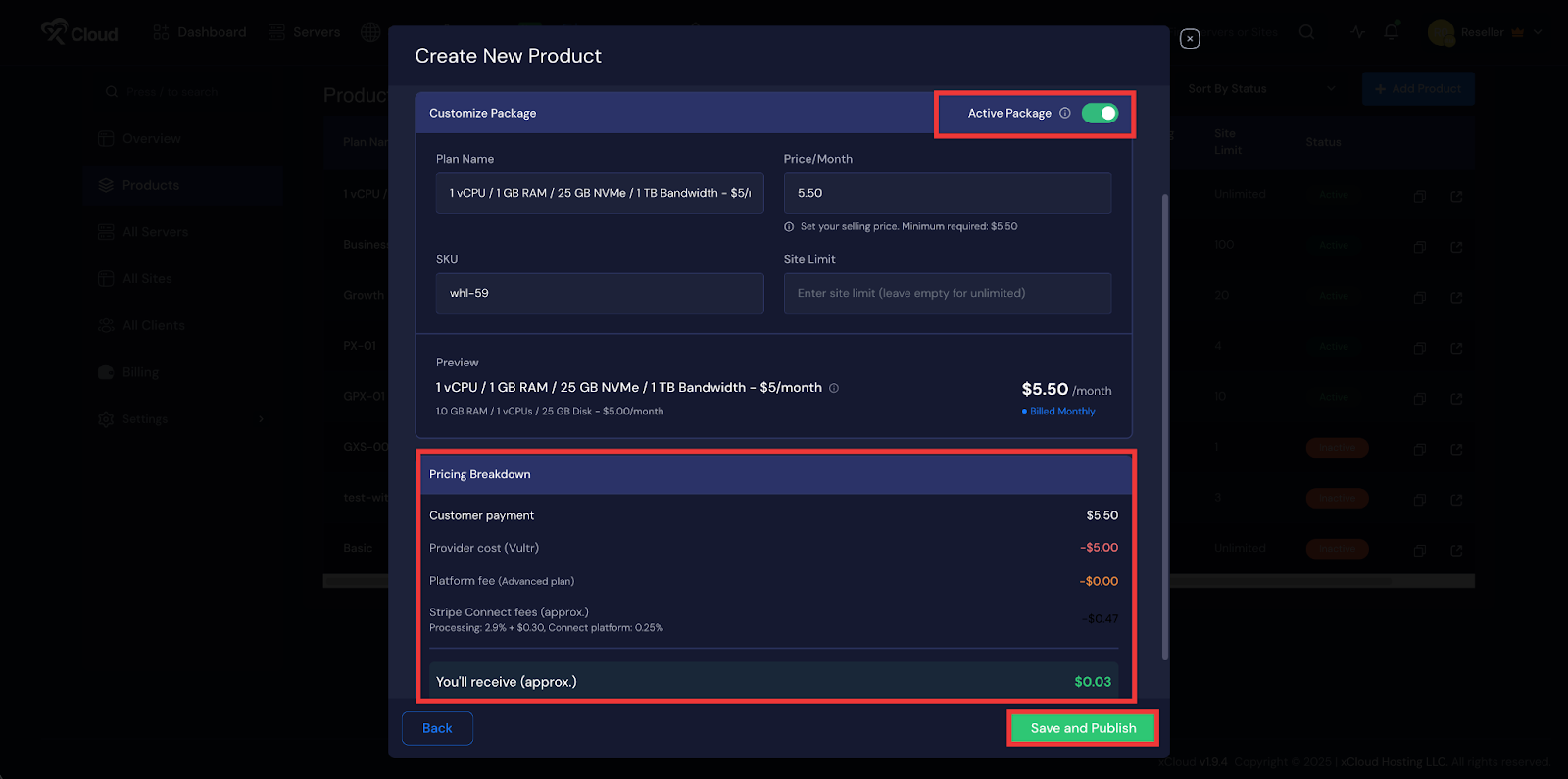Select Products in the sidebar
Viewport: 1568px width, 779px height.
[x=150, y=185]
